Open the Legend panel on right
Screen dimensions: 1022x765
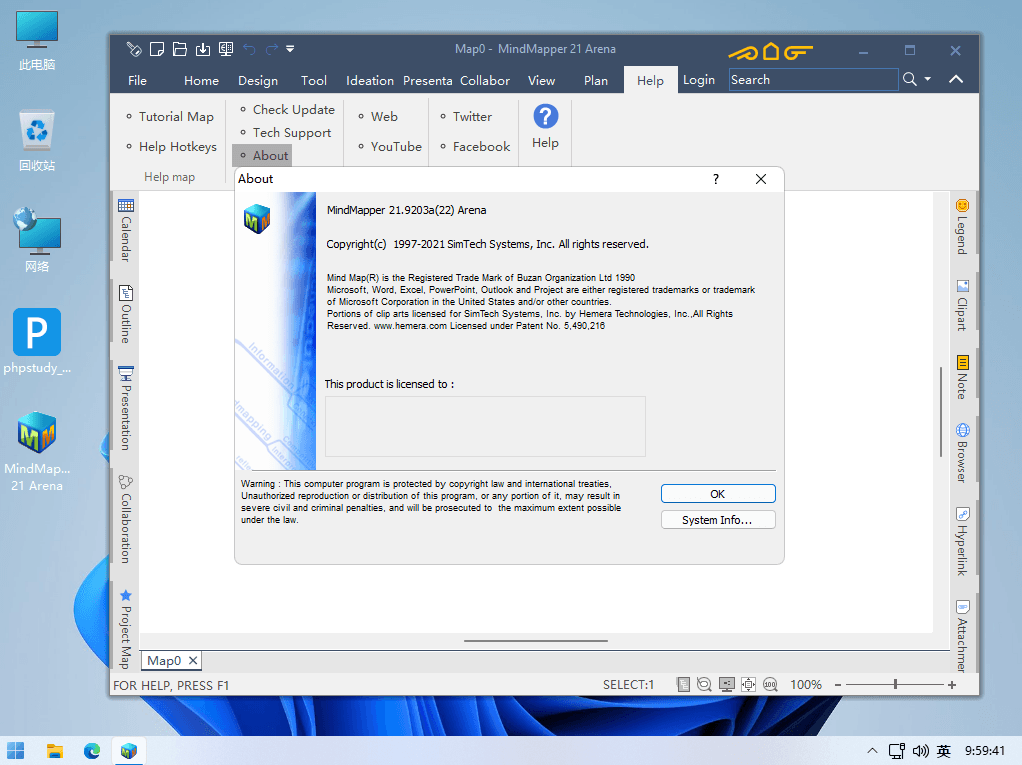pyautogui.click(x=962, y=227)
